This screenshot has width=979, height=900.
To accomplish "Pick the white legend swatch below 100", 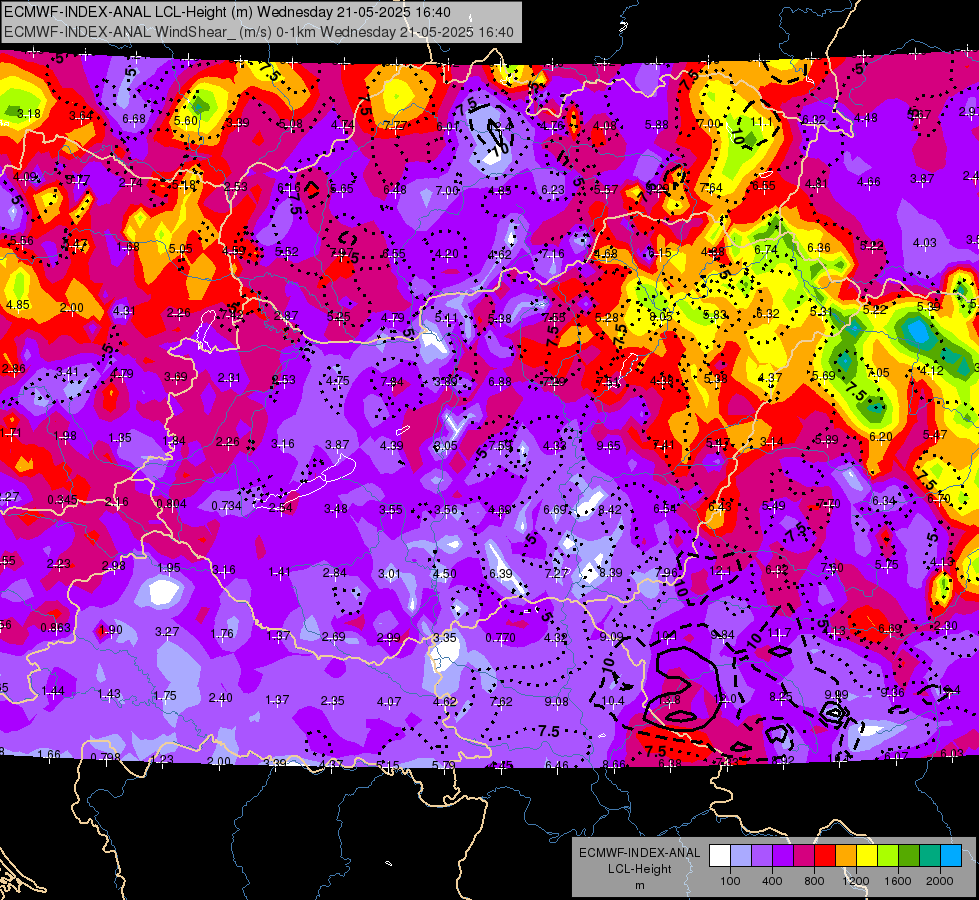I will tap(719, 856).
